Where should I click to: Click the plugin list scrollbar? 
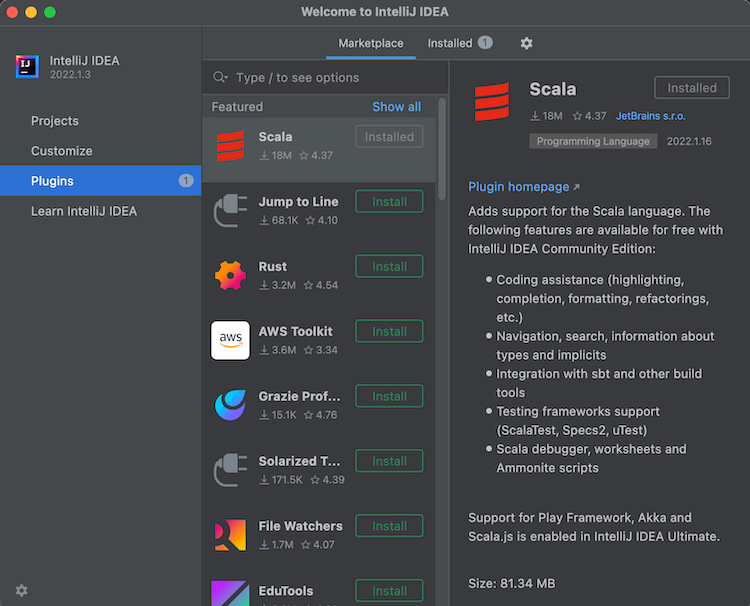442,149
